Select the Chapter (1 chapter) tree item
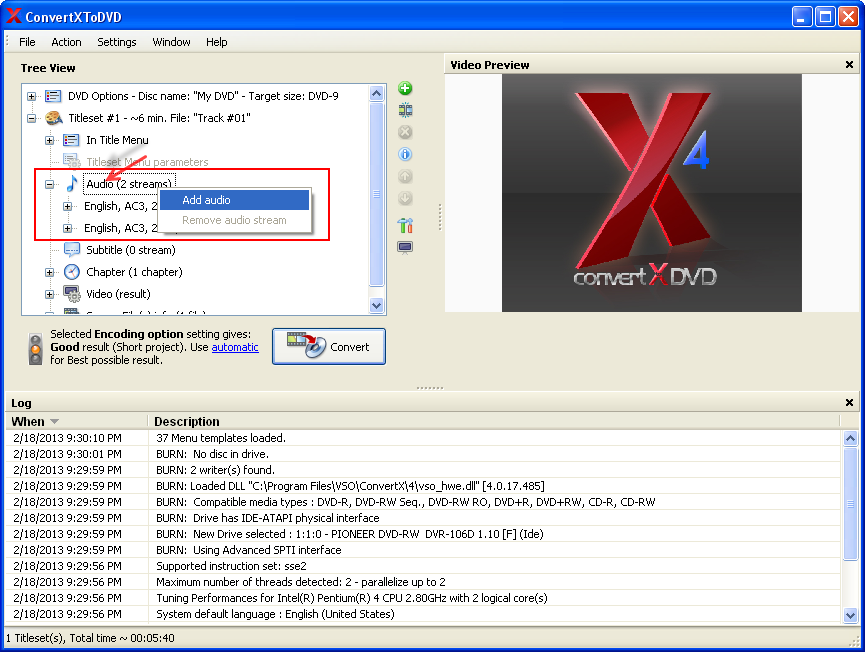This screenshot has width=865, height=652. (134, 272)
